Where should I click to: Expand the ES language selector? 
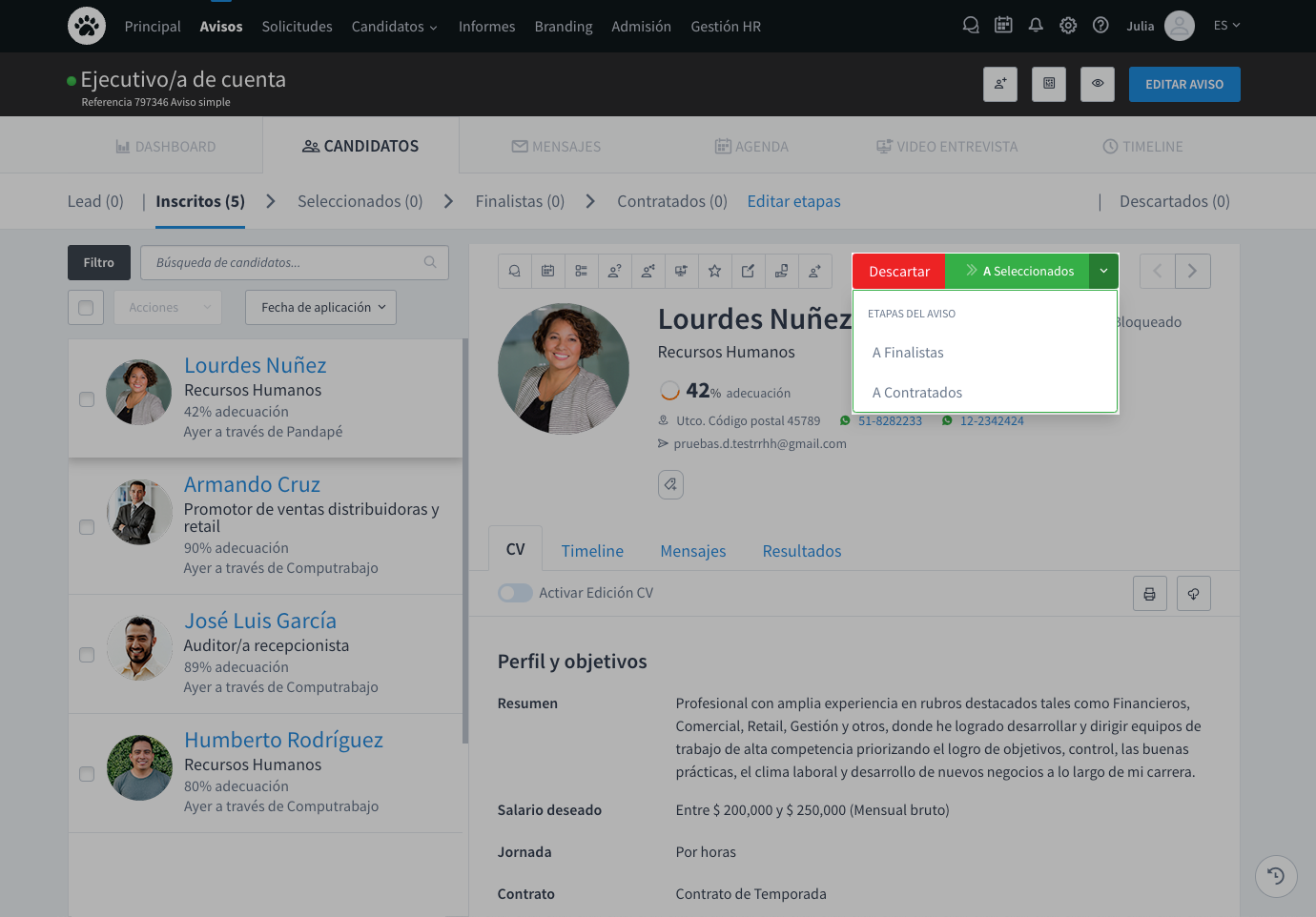[x=1226, y=26]
